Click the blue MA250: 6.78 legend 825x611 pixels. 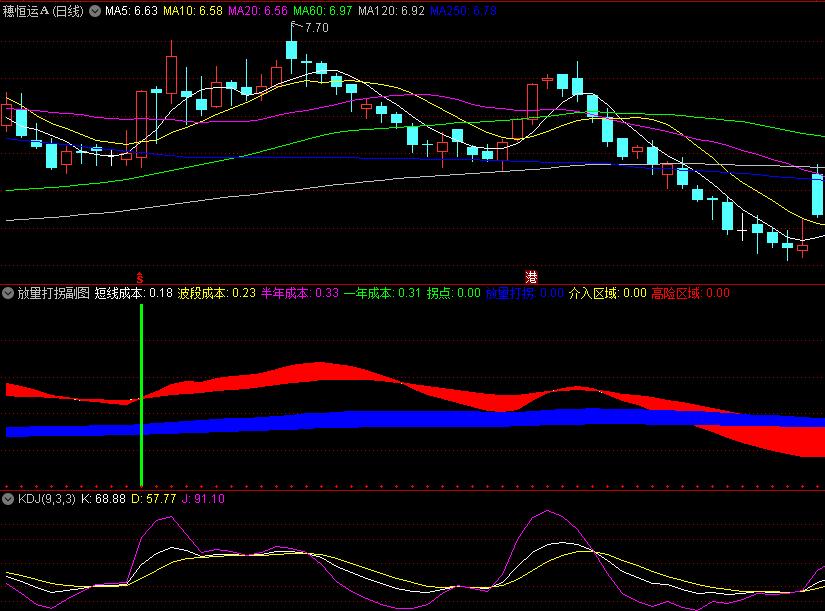464,11
